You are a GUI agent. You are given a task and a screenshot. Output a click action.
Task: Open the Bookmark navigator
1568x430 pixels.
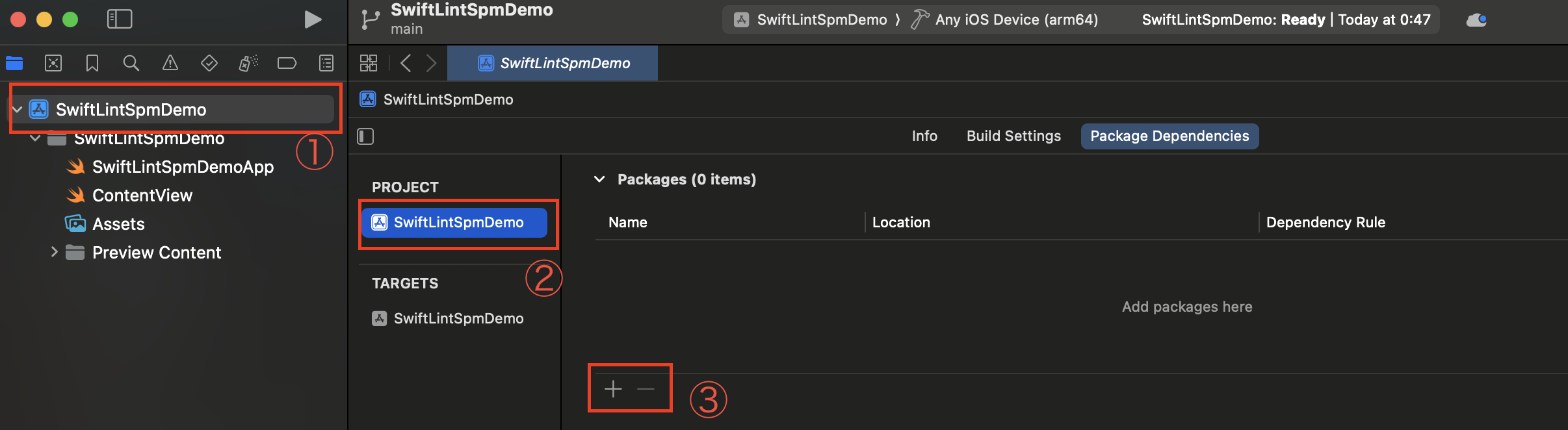92,63
